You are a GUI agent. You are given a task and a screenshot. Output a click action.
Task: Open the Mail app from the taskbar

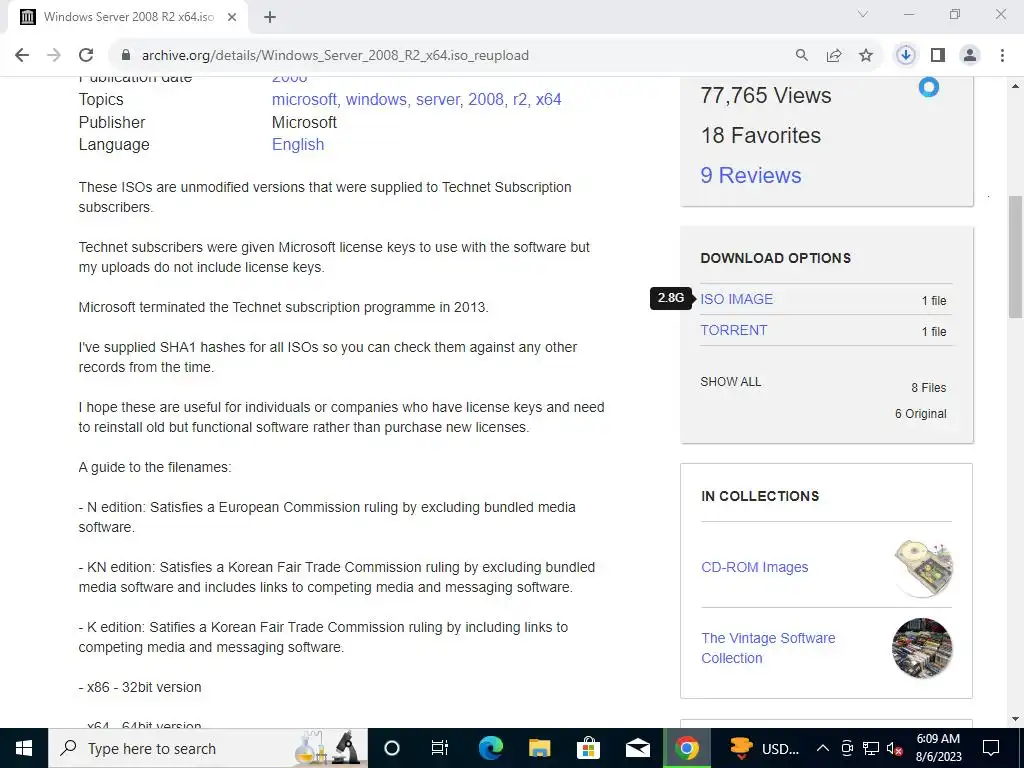pos(637,748)
